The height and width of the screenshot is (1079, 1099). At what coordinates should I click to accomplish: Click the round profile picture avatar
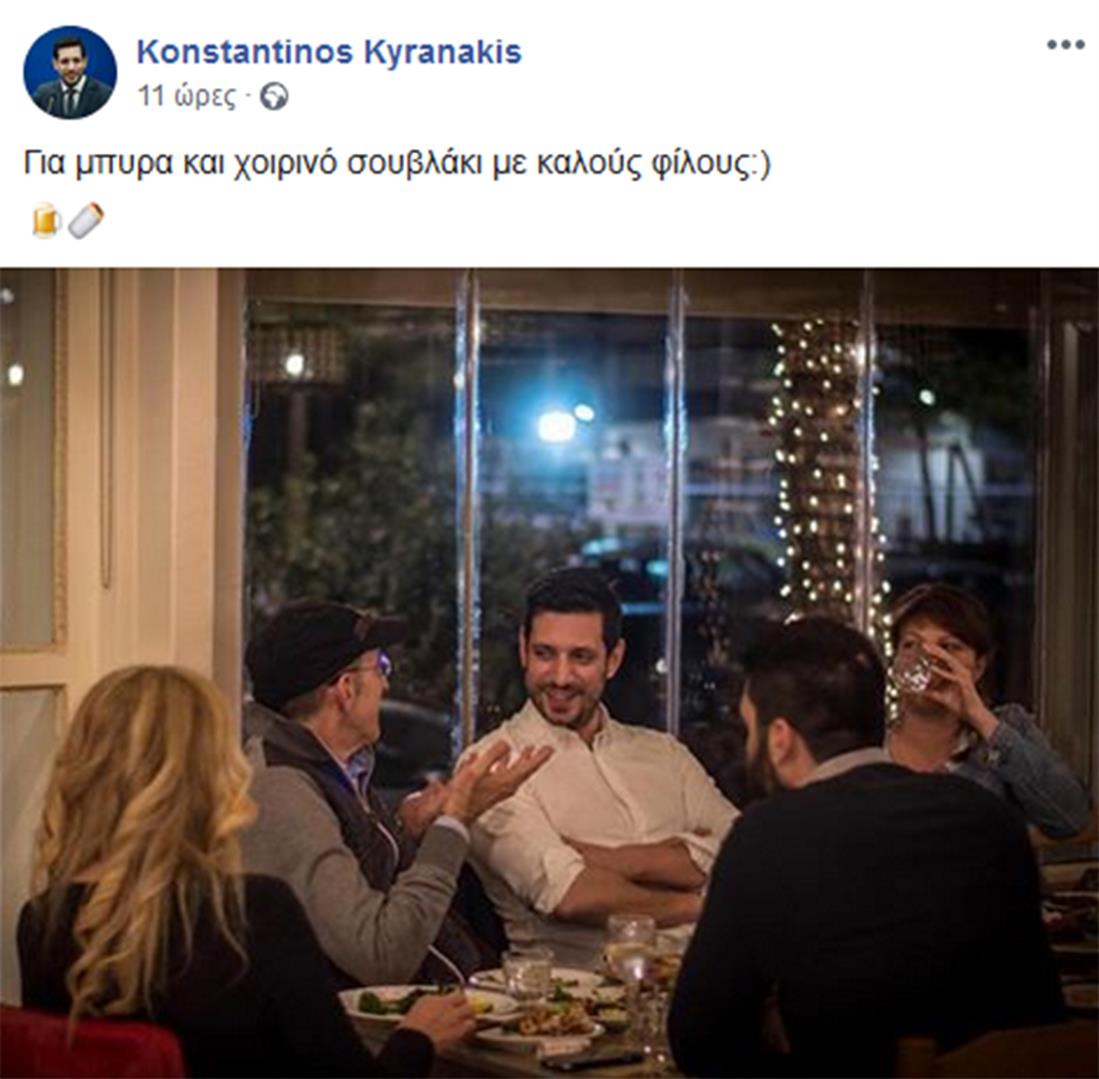coord(70,73)
